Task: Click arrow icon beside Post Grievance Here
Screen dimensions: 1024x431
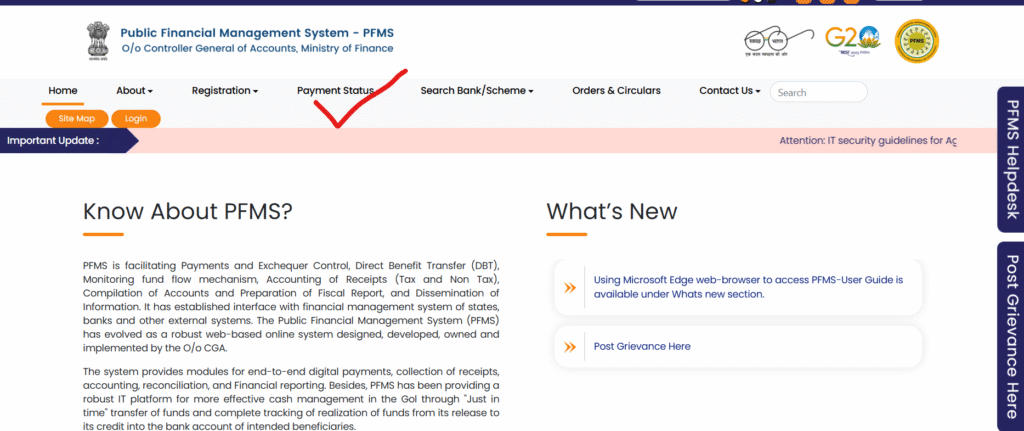Action: 570,347
